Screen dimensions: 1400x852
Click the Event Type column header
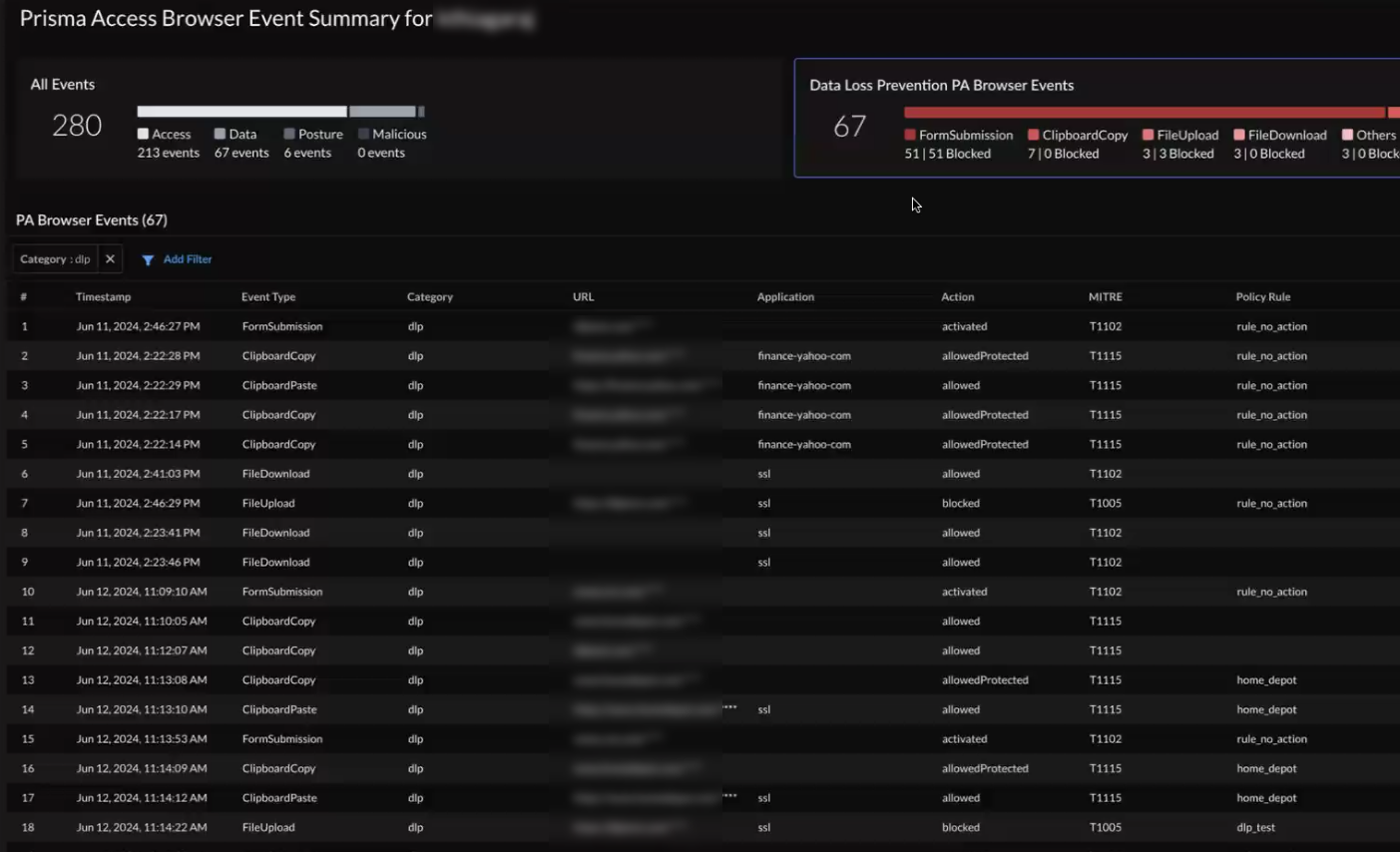268,297
